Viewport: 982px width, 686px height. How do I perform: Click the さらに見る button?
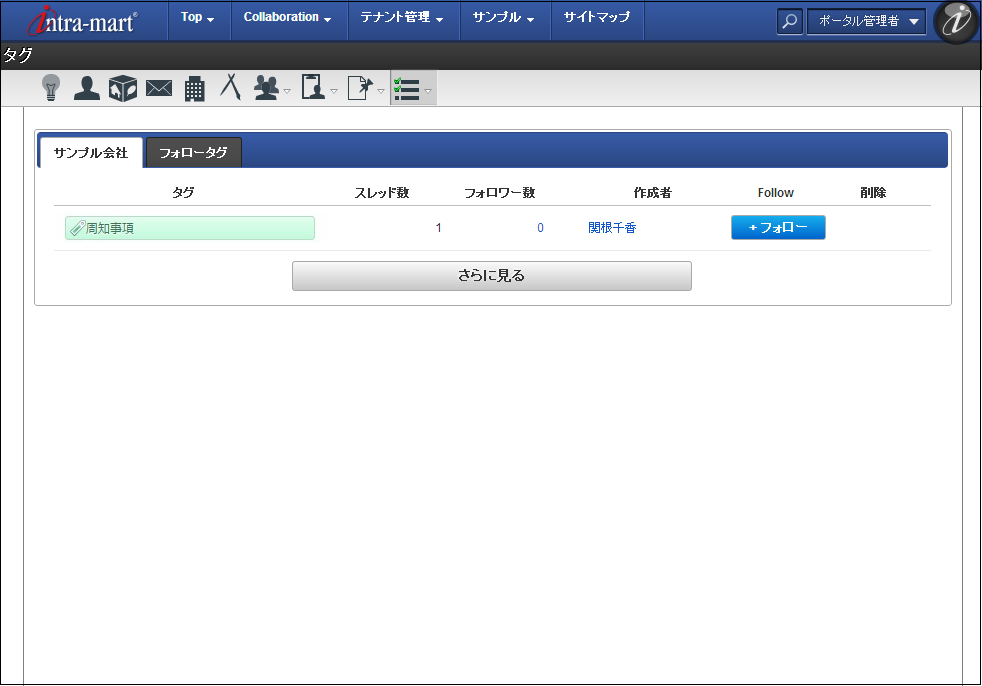[x=491, y=276]
